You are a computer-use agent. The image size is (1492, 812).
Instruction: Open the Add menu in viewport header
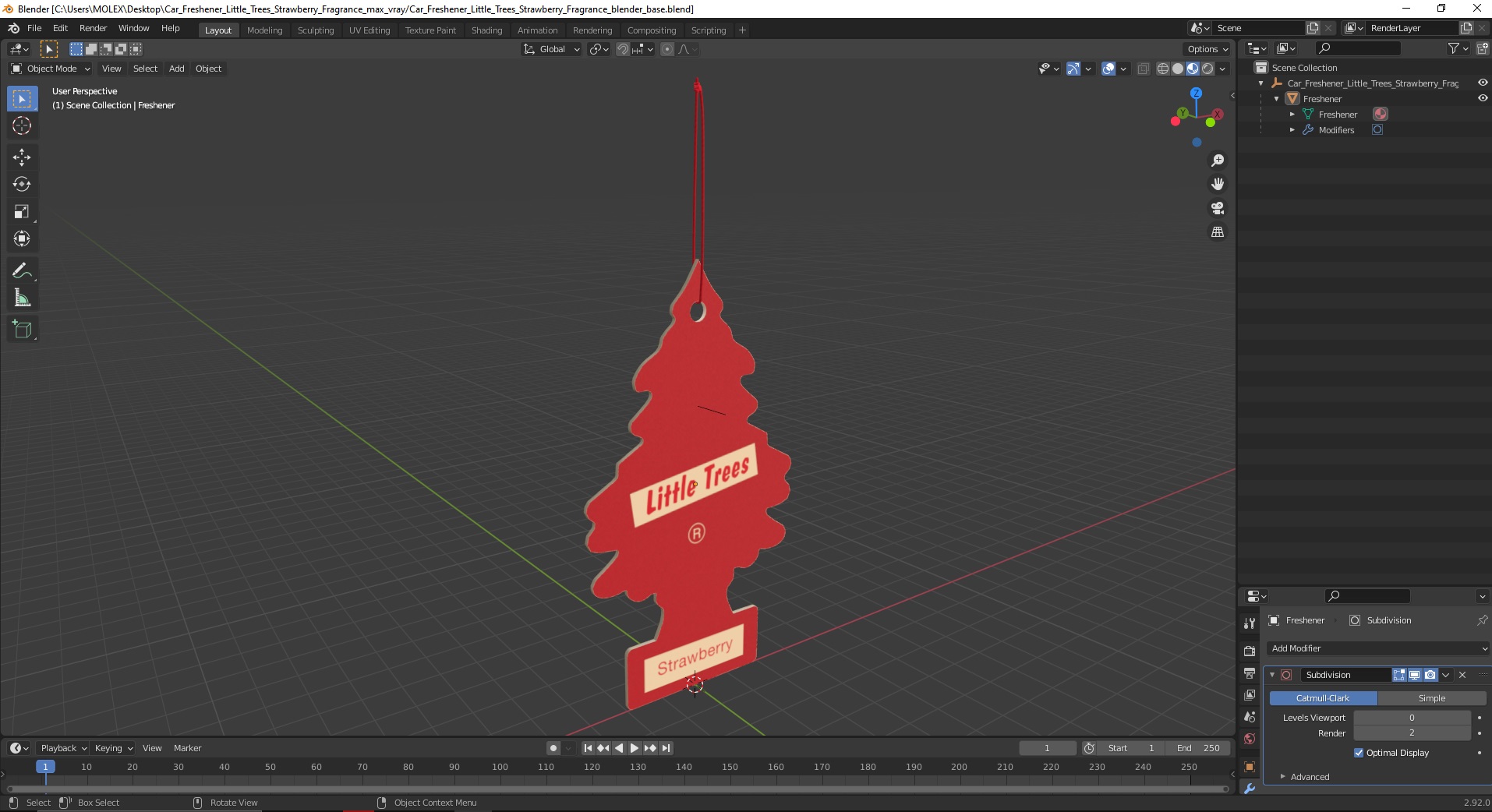point(177,69)
